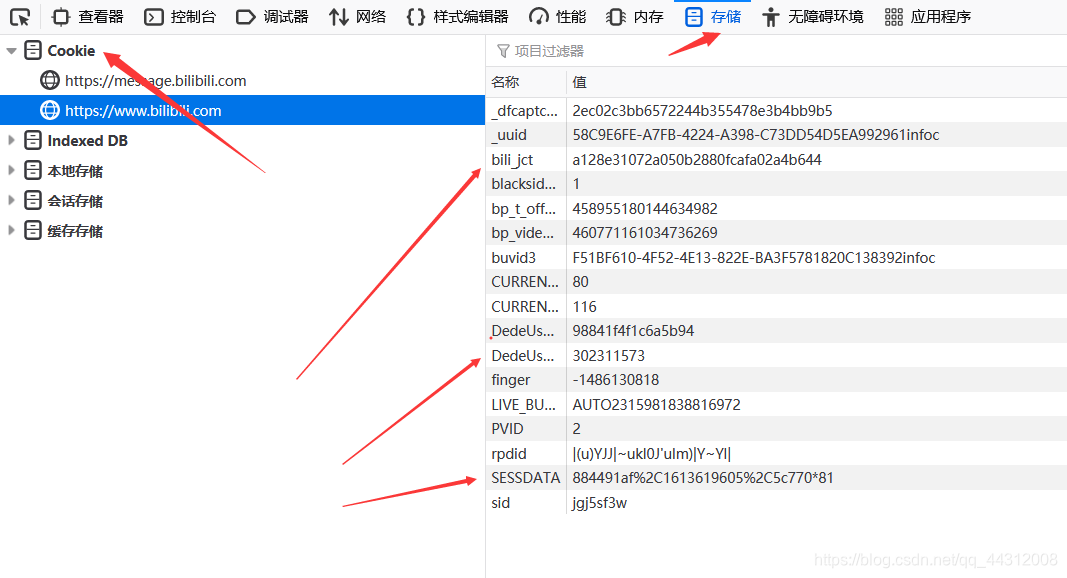This screenshot has height=578, width=1067.
Task: Click value 458955180144634982
Action: [645, 208]
